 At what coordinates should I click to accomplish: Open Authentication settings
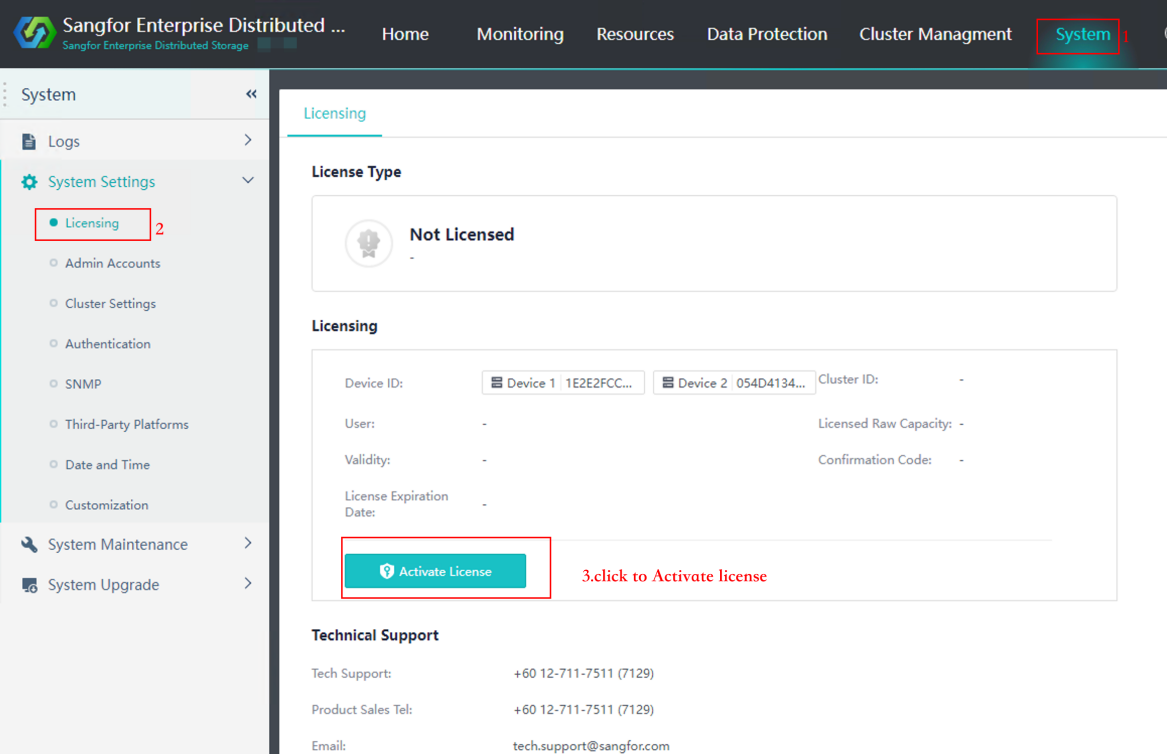tap(107, 344)
